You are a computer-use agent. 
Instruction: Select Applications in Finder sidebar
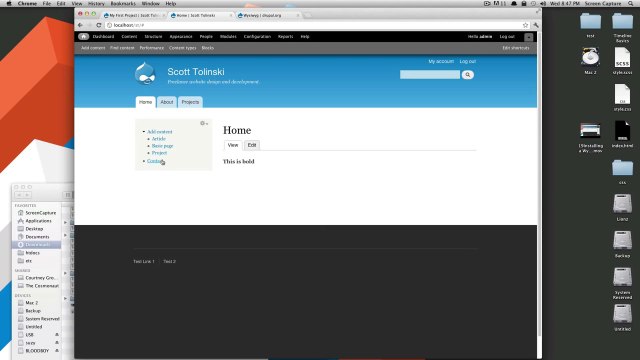[x=38, y=221]
